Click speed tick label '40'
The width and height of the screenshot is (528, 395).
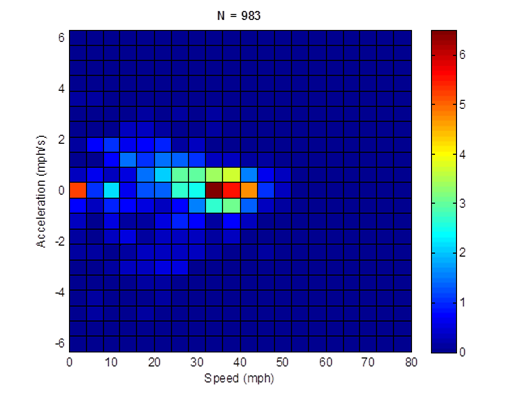[239, 362]
